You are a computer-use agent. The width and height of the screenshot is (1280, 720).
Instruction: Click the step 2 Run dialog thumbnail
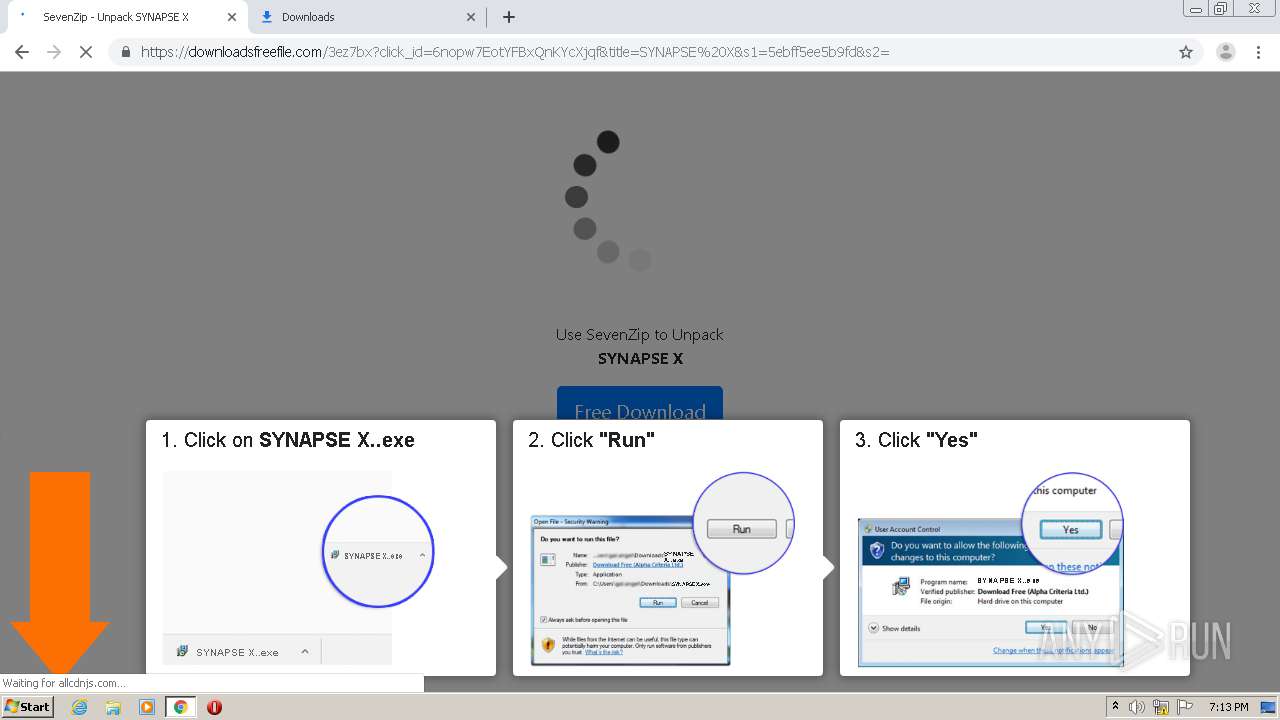[x=661, y=568]
